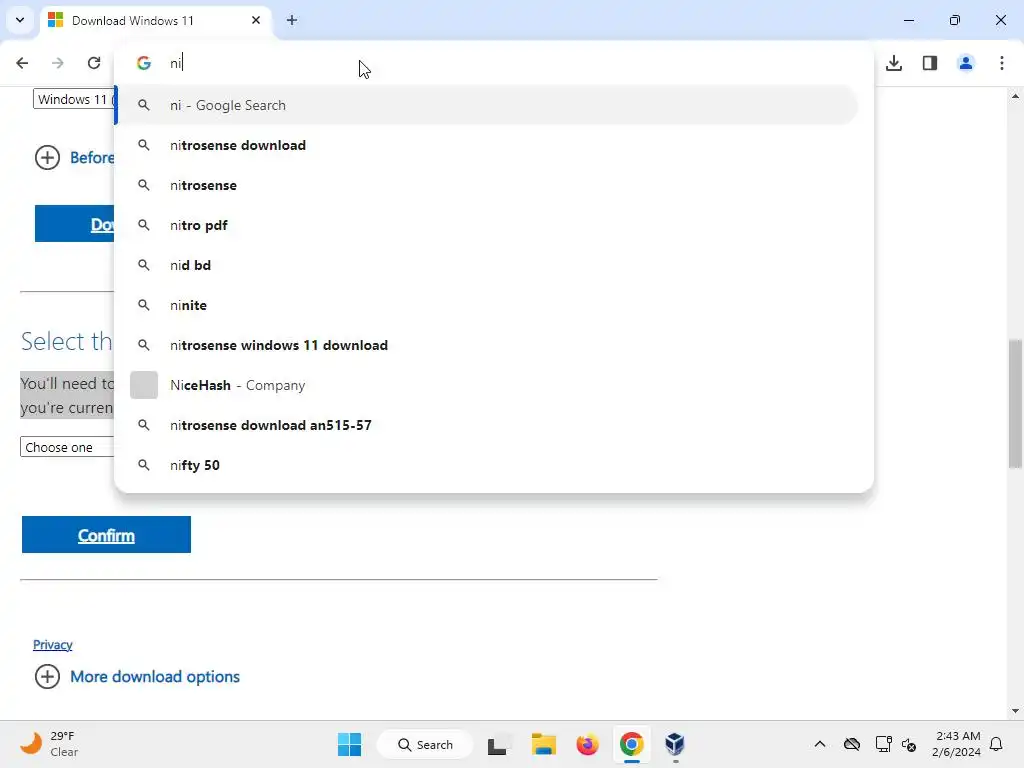Click the Google logo in address bar

click(144, 63)
